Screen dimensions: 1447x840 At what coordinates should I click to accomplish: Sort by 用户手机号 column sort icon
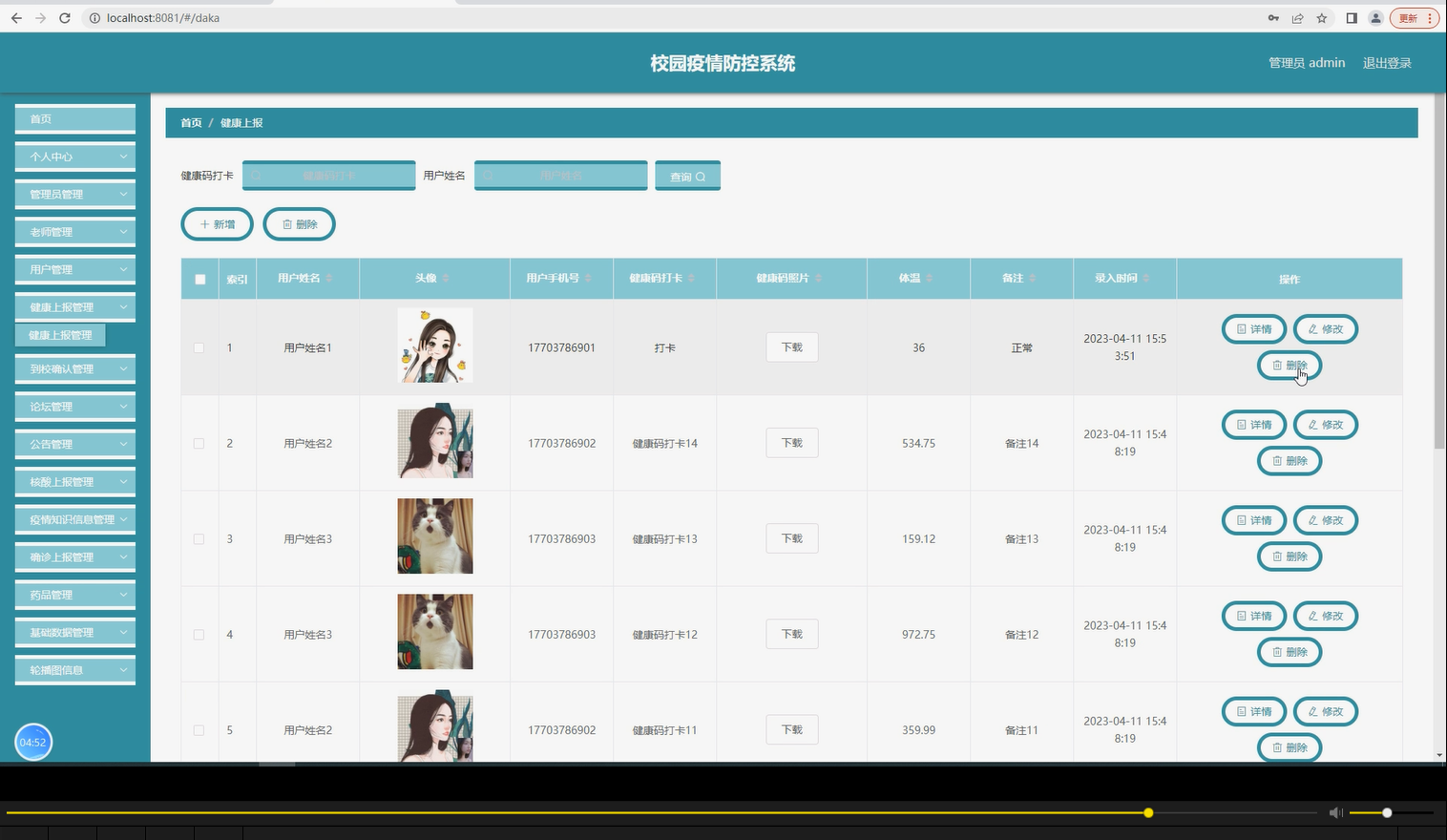pyautogui.click(x=588, y=278)
